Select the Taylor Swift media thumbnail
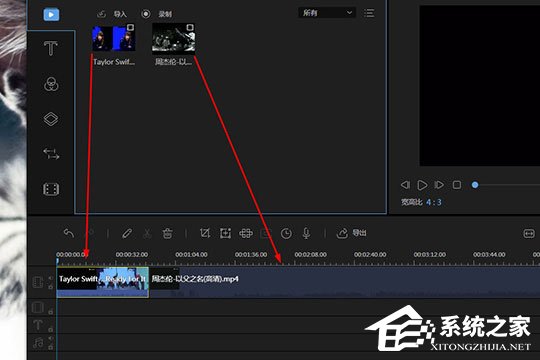 (114, 38)
